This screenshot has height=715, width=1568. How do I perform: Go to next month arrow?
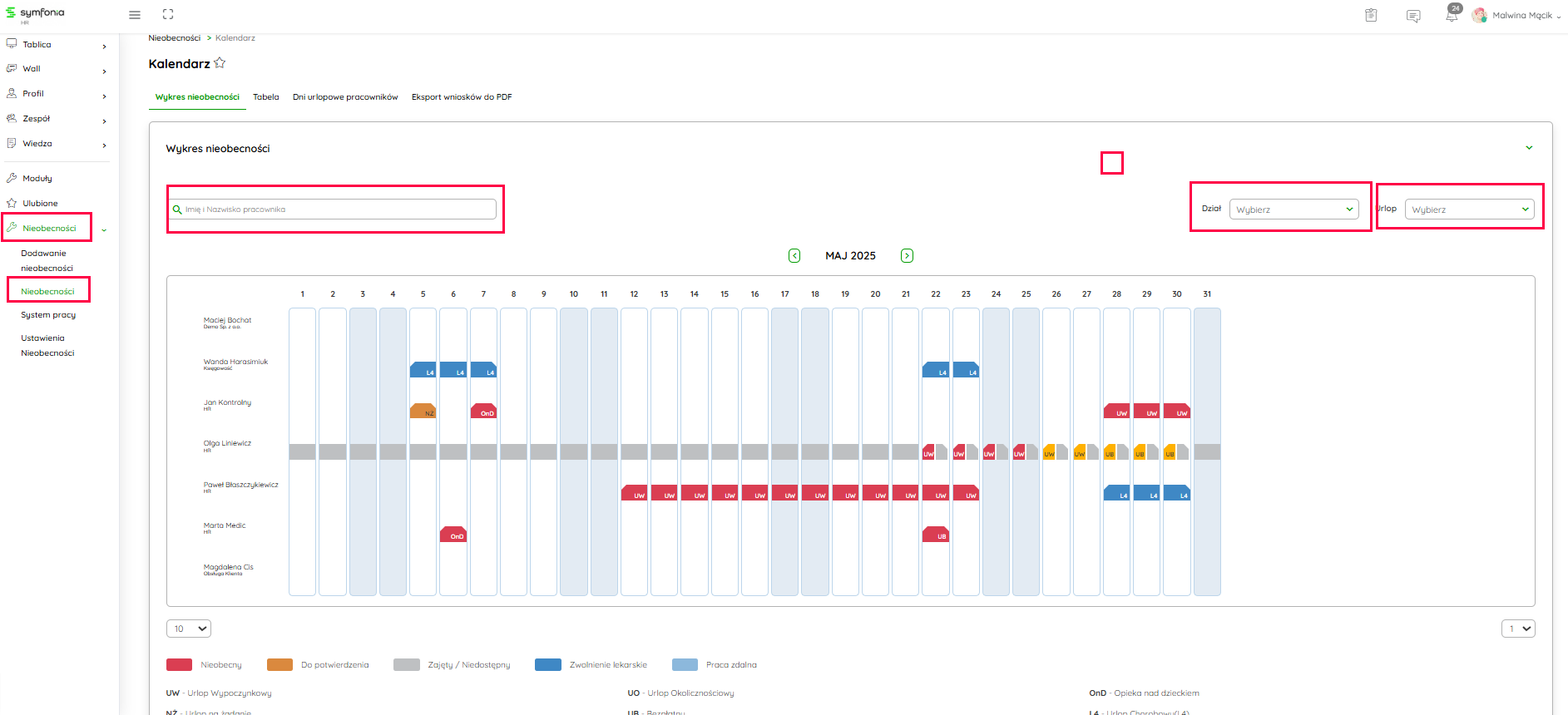[907, 256]
